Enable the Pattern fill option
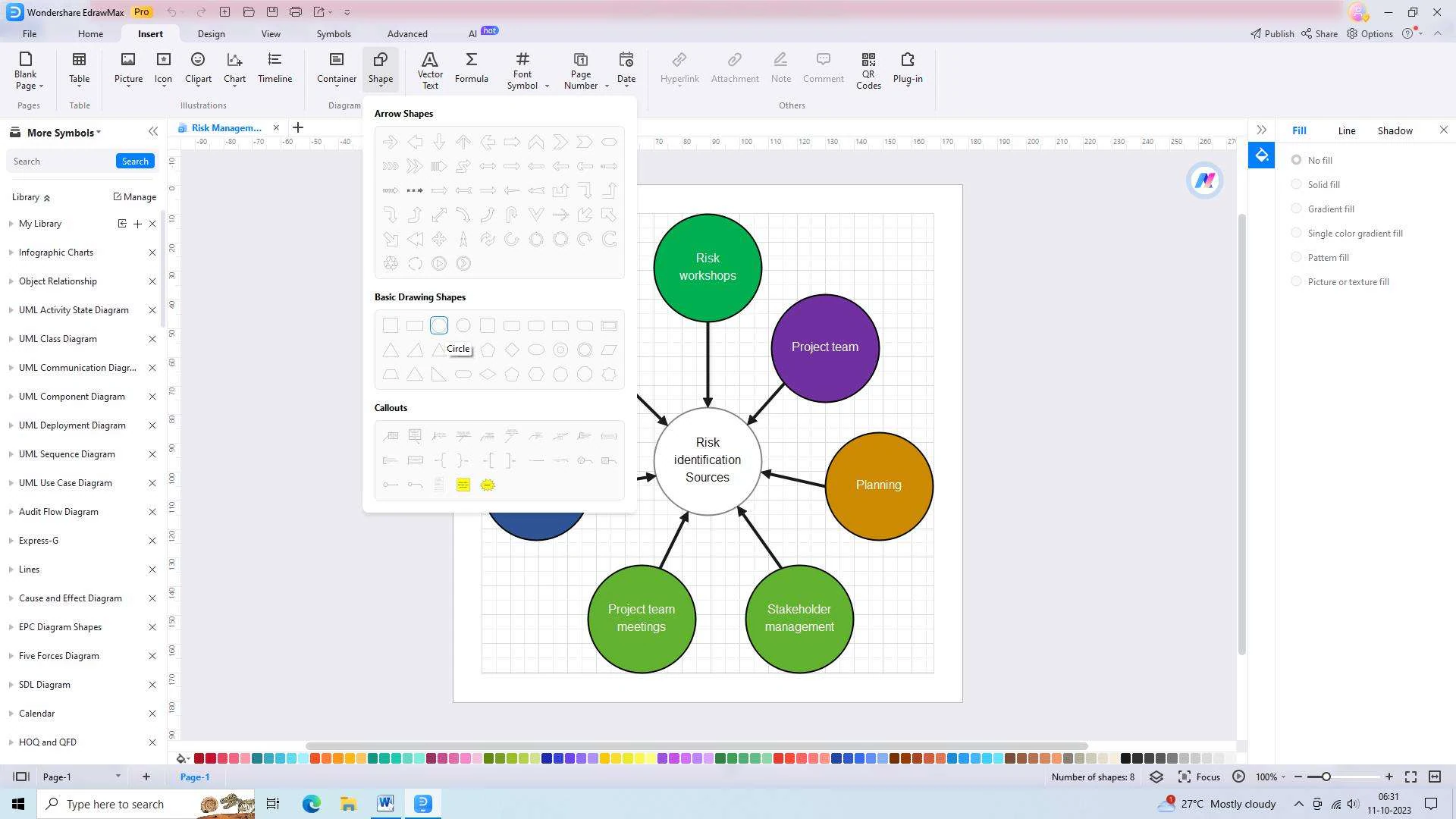Image resolution: width=1456 pixels, height=819 pixels. pos(1296,257)
